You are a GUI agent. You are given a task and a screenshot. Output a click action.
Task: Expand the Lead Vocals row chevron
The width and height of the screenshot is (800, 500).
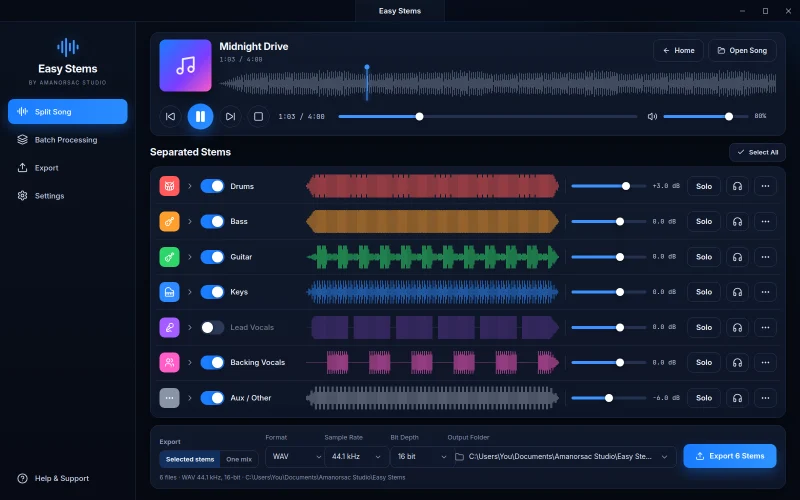tap(190, 327)
